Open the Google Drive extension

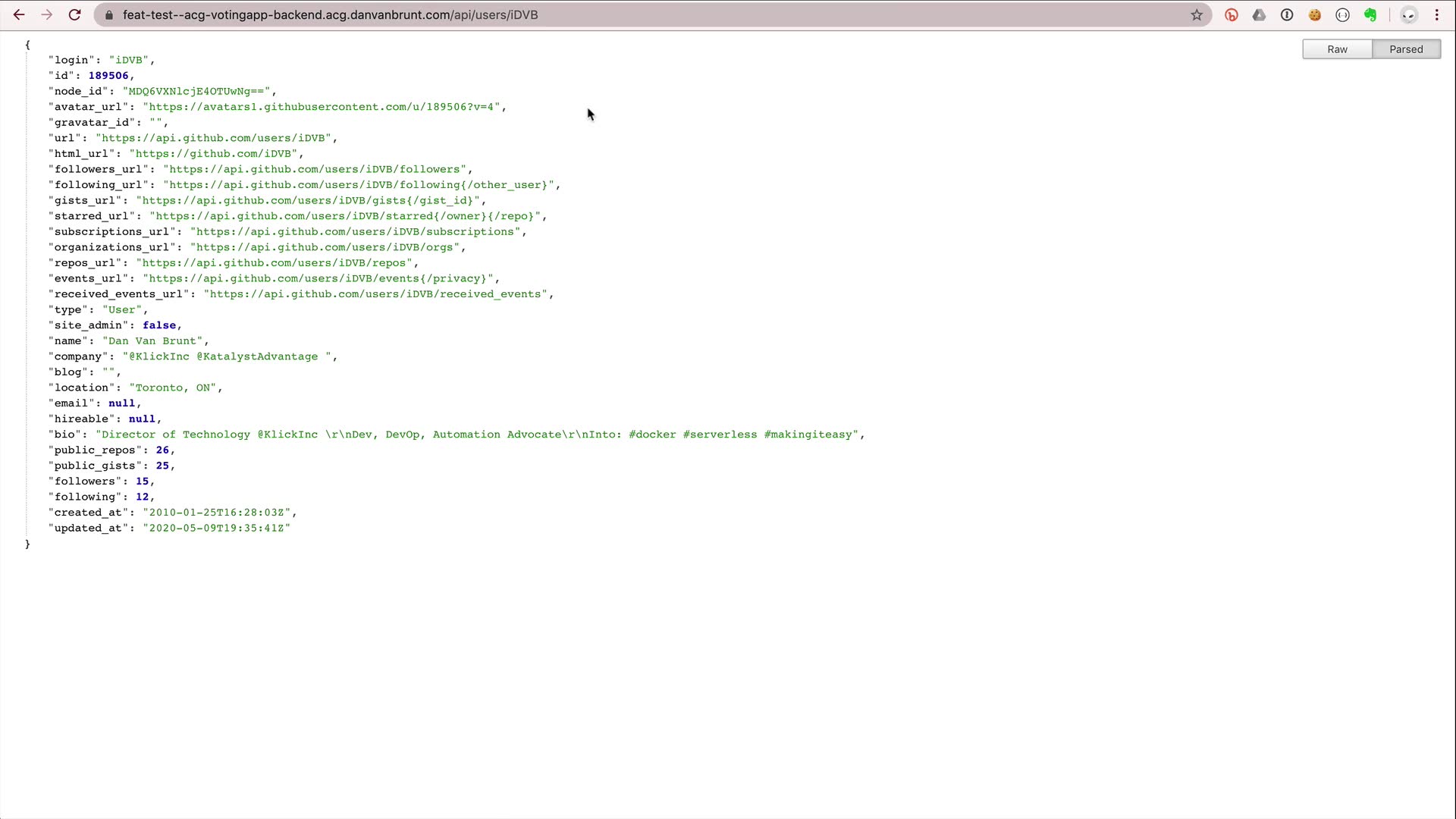1259,14
